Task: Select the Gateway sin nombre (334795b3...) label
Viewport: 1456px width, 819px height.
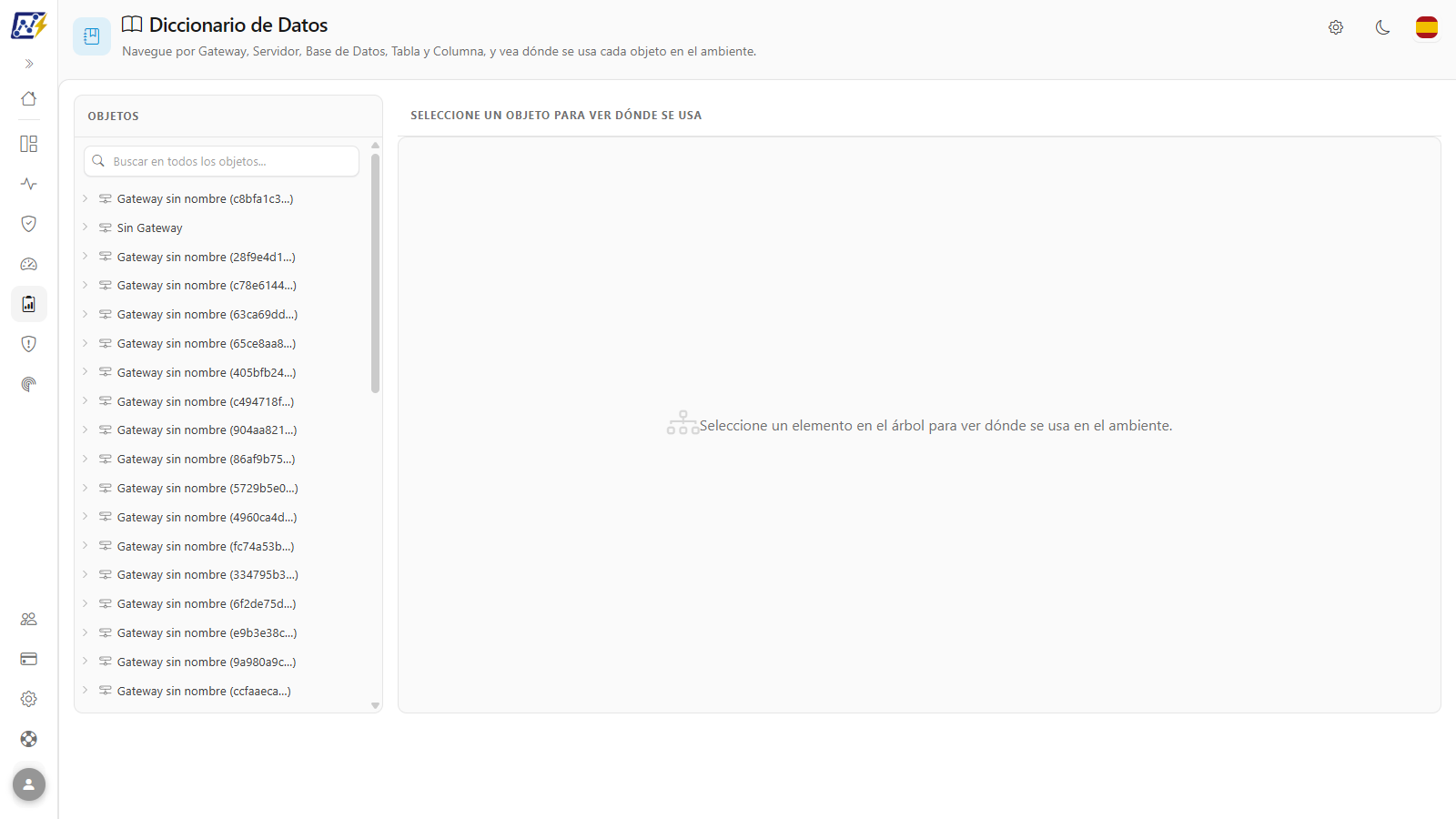Action: pos(207,575)
